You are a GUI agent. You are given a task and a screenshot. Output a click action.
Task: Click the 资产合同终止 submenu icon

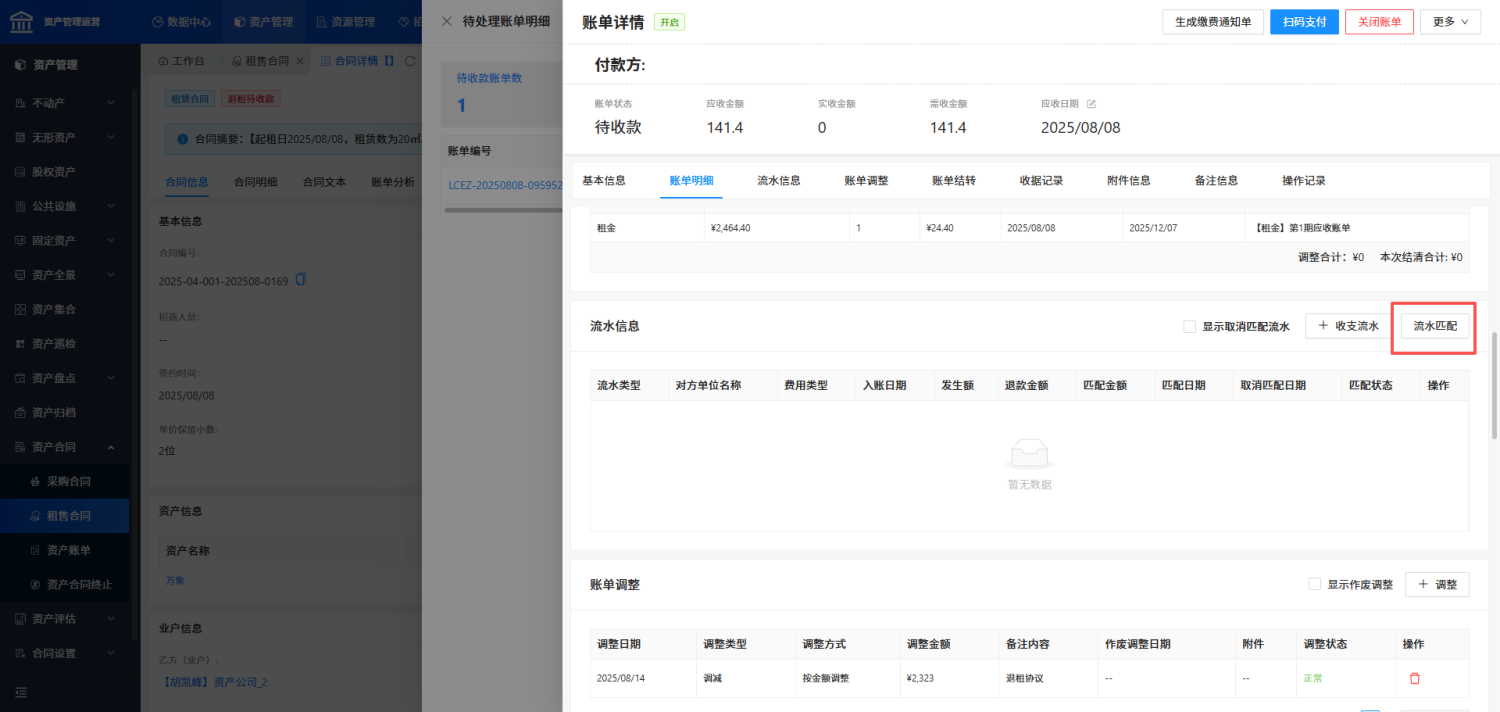tap(36, 584)
